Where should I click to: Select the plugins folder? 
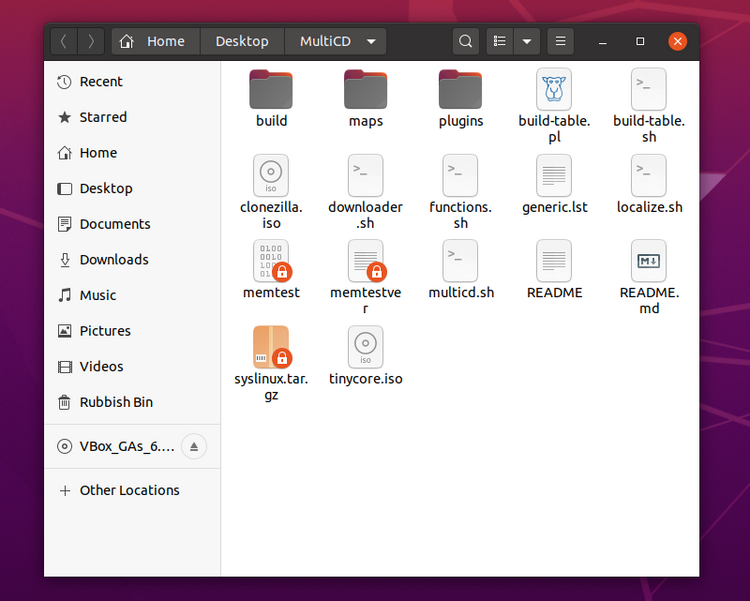pyautogui.click(x=460, y=89)
